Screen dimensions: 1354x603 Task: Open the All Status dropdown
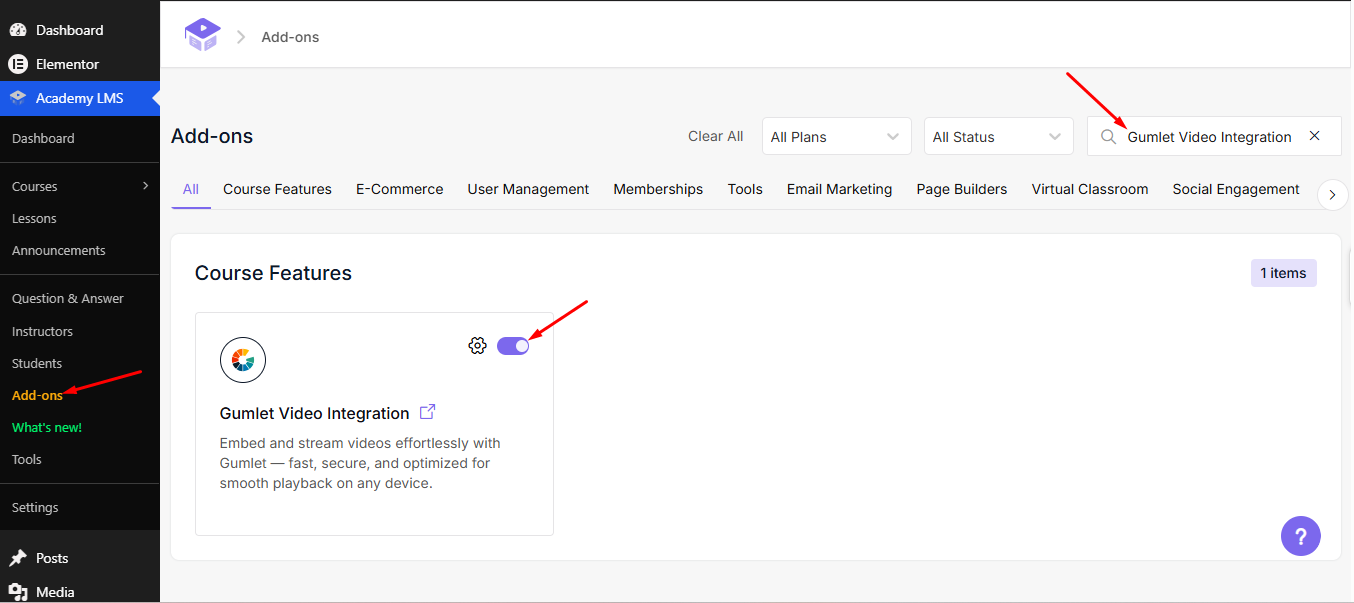pos(998,136)
